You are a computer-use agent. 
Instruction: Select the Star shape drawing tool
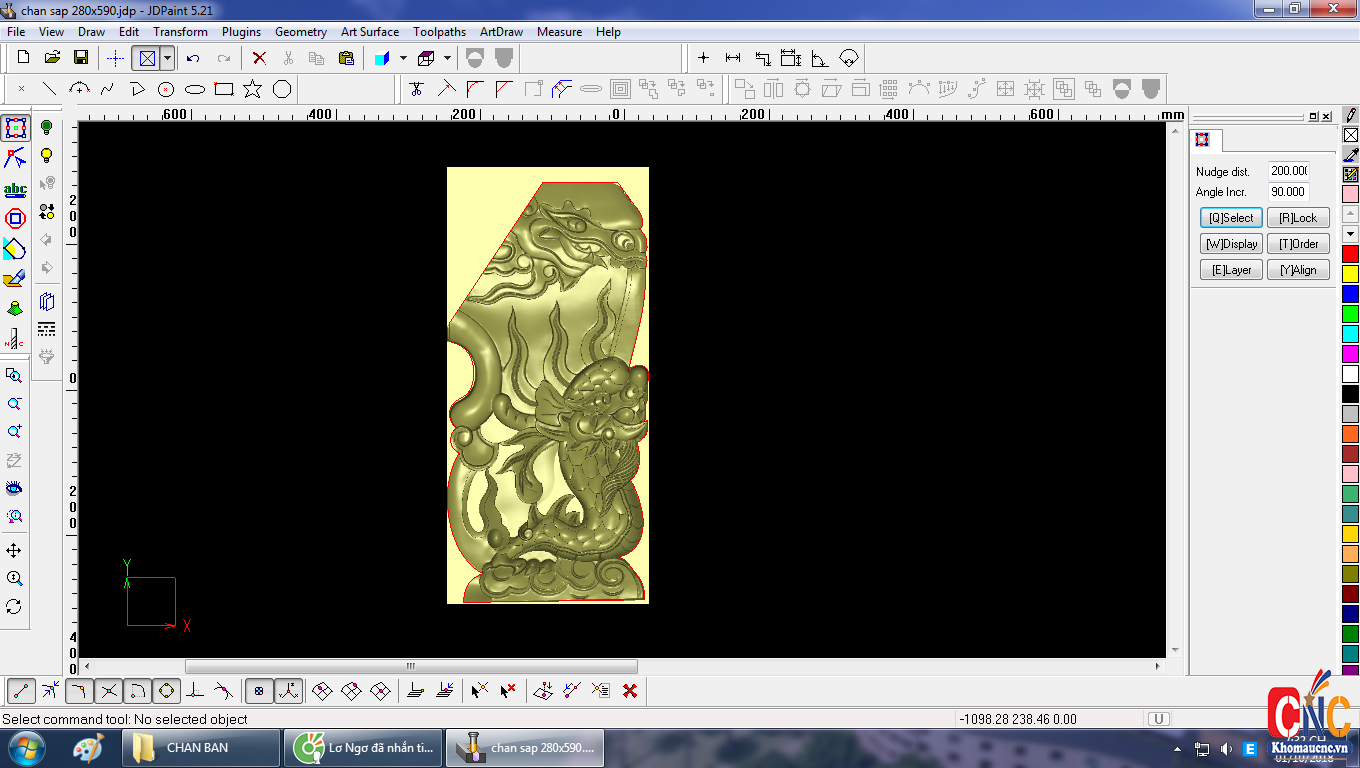point(252,89)
